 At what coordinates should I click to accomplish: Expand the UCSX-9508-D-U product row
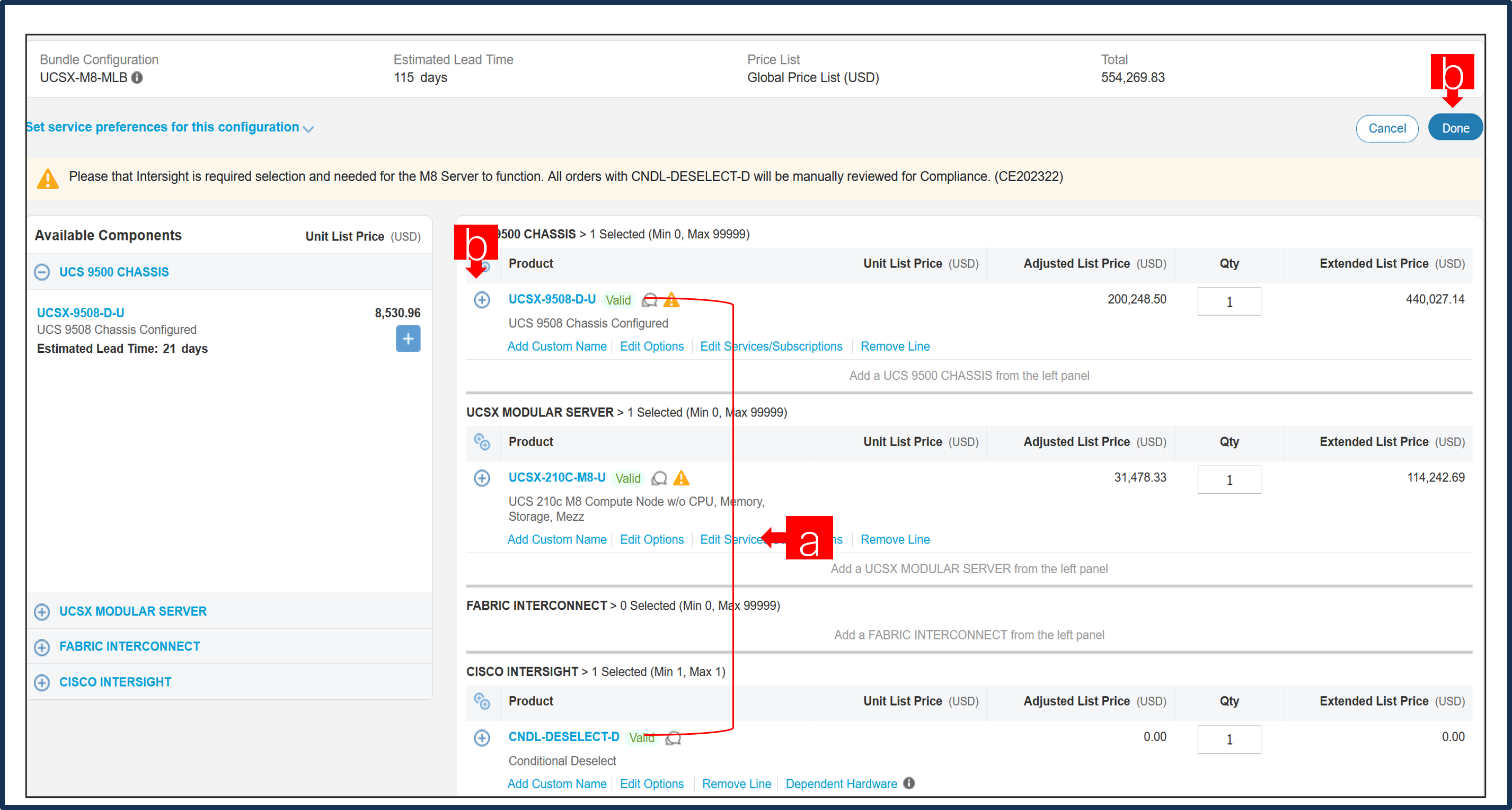(482, 300)
